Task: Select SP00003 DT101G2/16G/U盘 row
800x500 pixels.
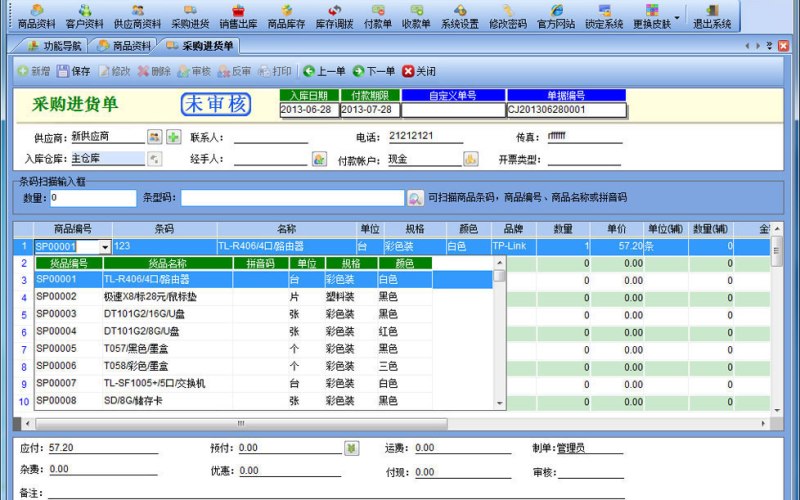Action: [x=234, y=314]
